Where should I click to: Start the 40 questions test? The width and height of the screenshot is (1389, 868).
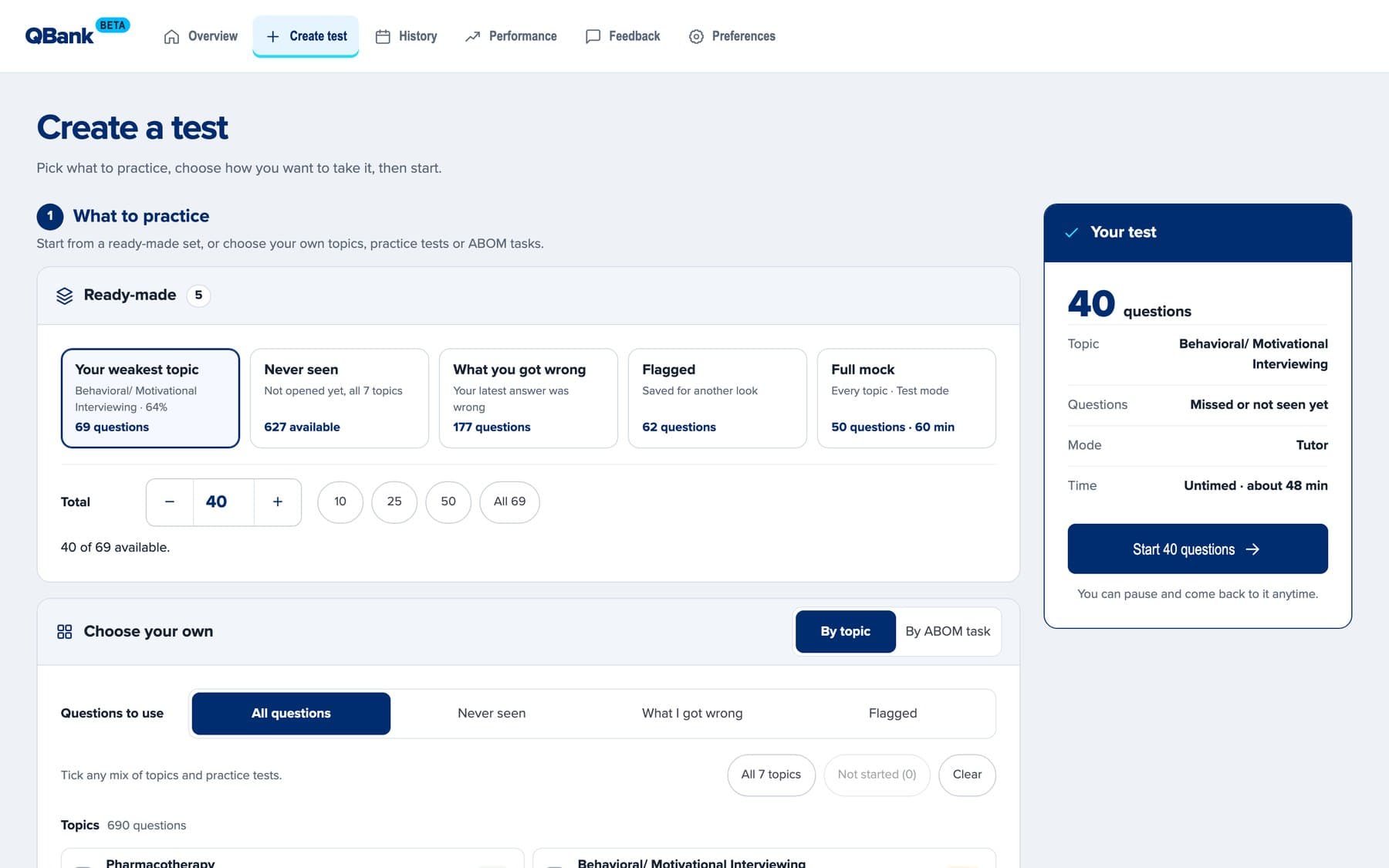pos(1198,549)
